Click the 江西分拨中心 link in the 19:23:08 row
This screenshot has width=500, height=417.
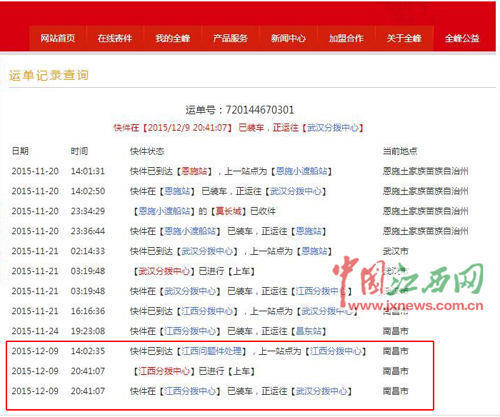(x=190, y=331)
